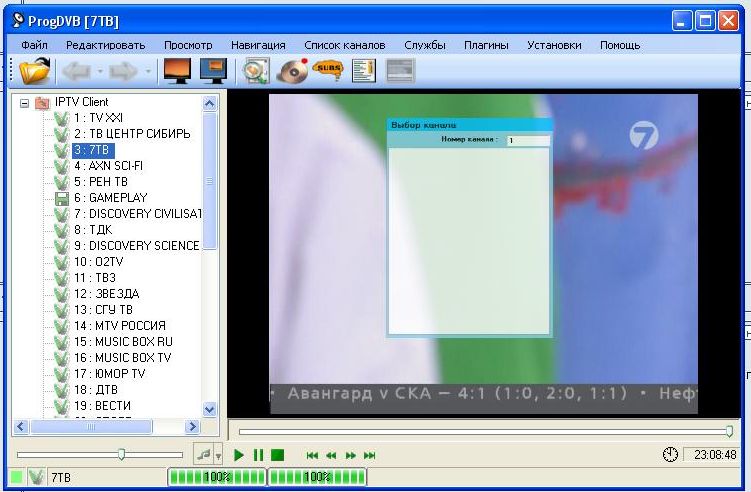Viewport: 751px width, 492px height.
Task: Select channel 3 : 7ТВ
Action: pos(93,150)
